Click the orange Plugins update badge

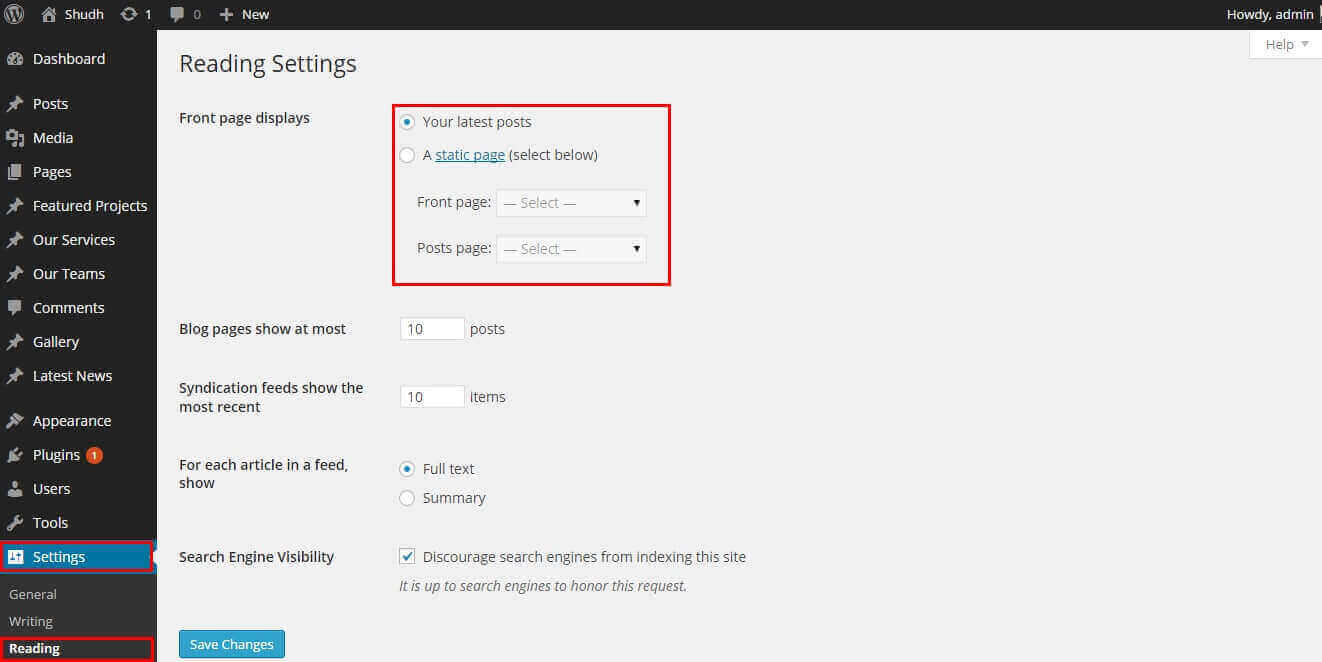94,455
